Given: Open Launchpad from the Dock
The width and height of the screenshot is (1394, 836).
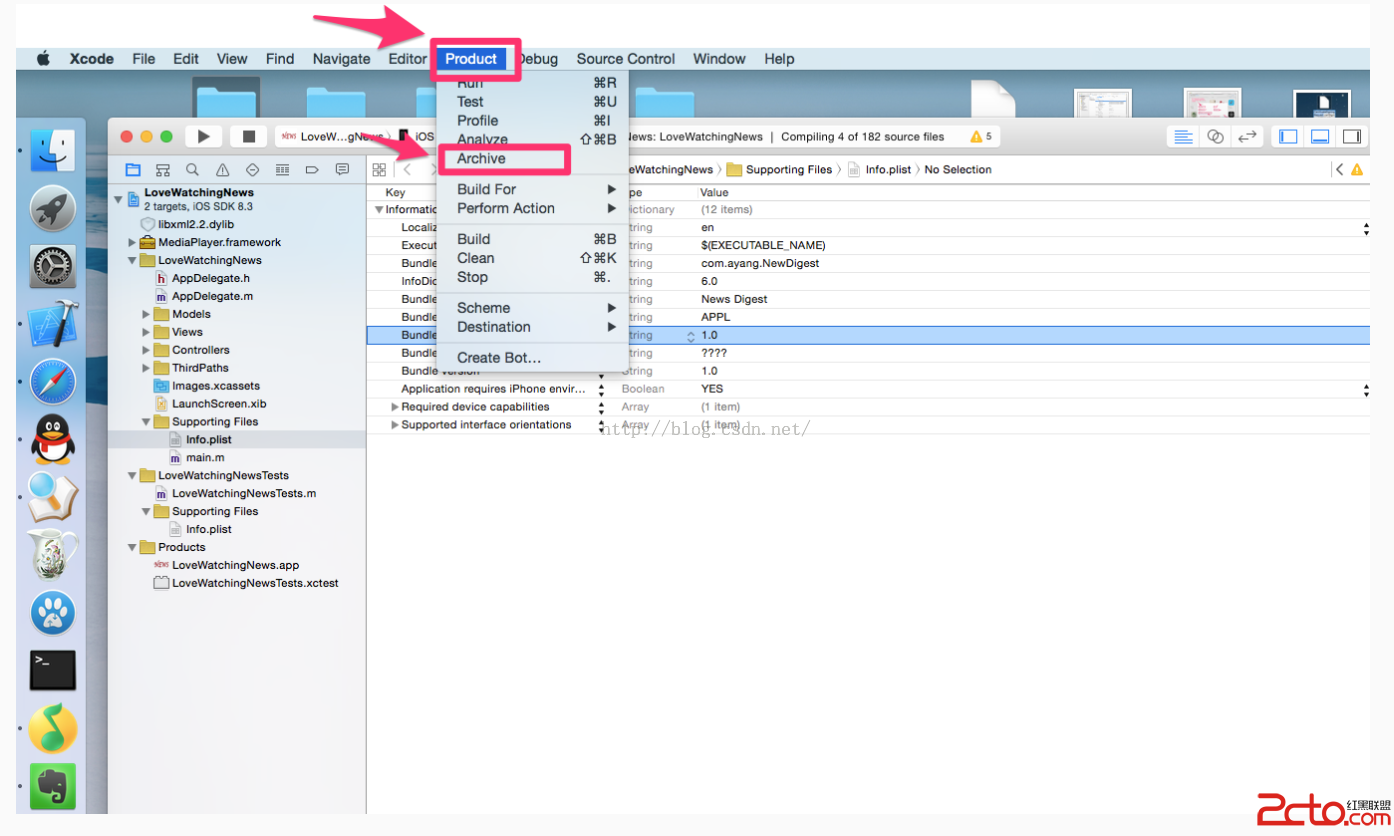Looking at the screenshot, I should (x=52, y=208).
